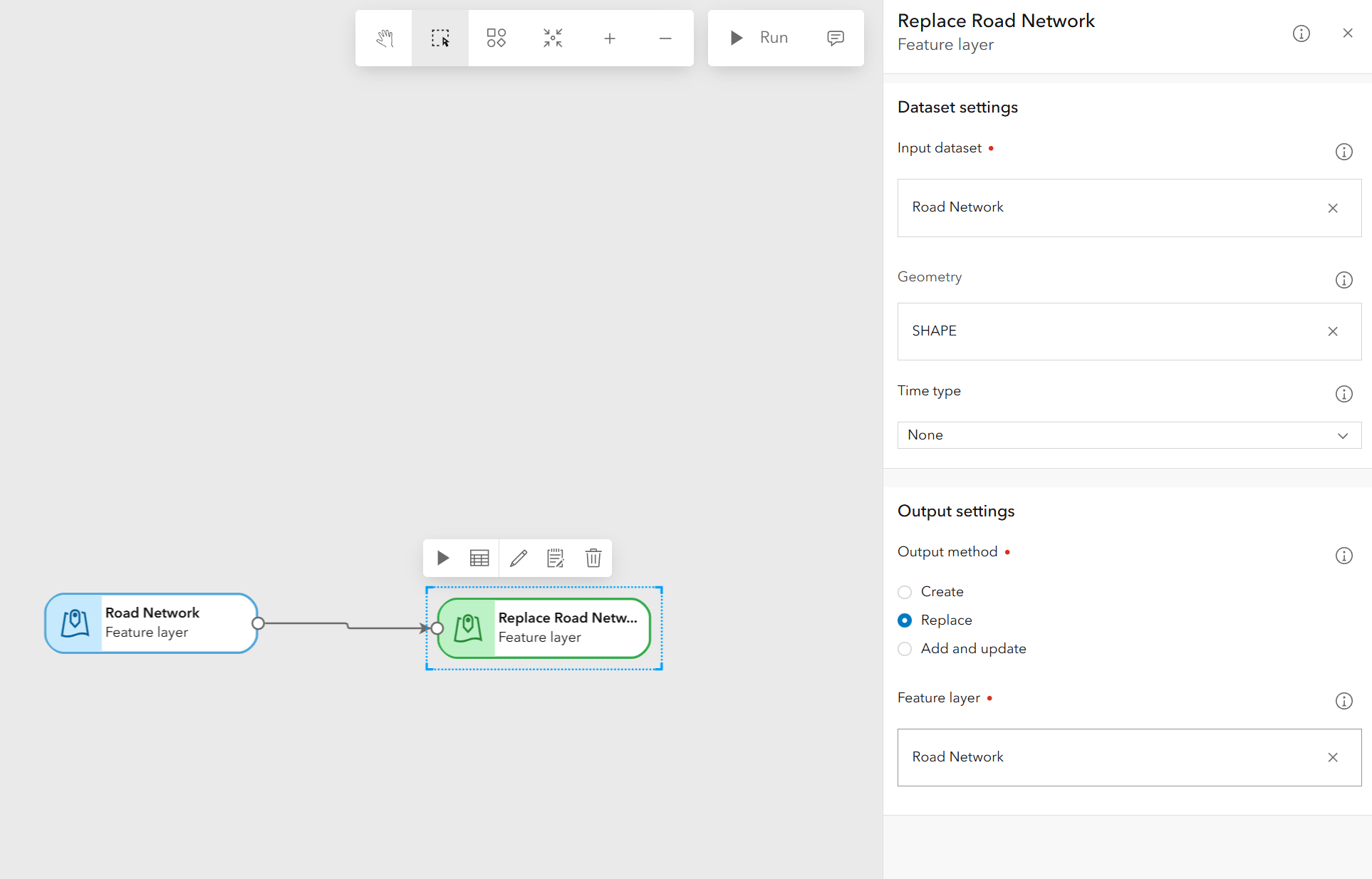Show info for Geometry setting
This screenshot has height=879, width=1372.
1344,280
